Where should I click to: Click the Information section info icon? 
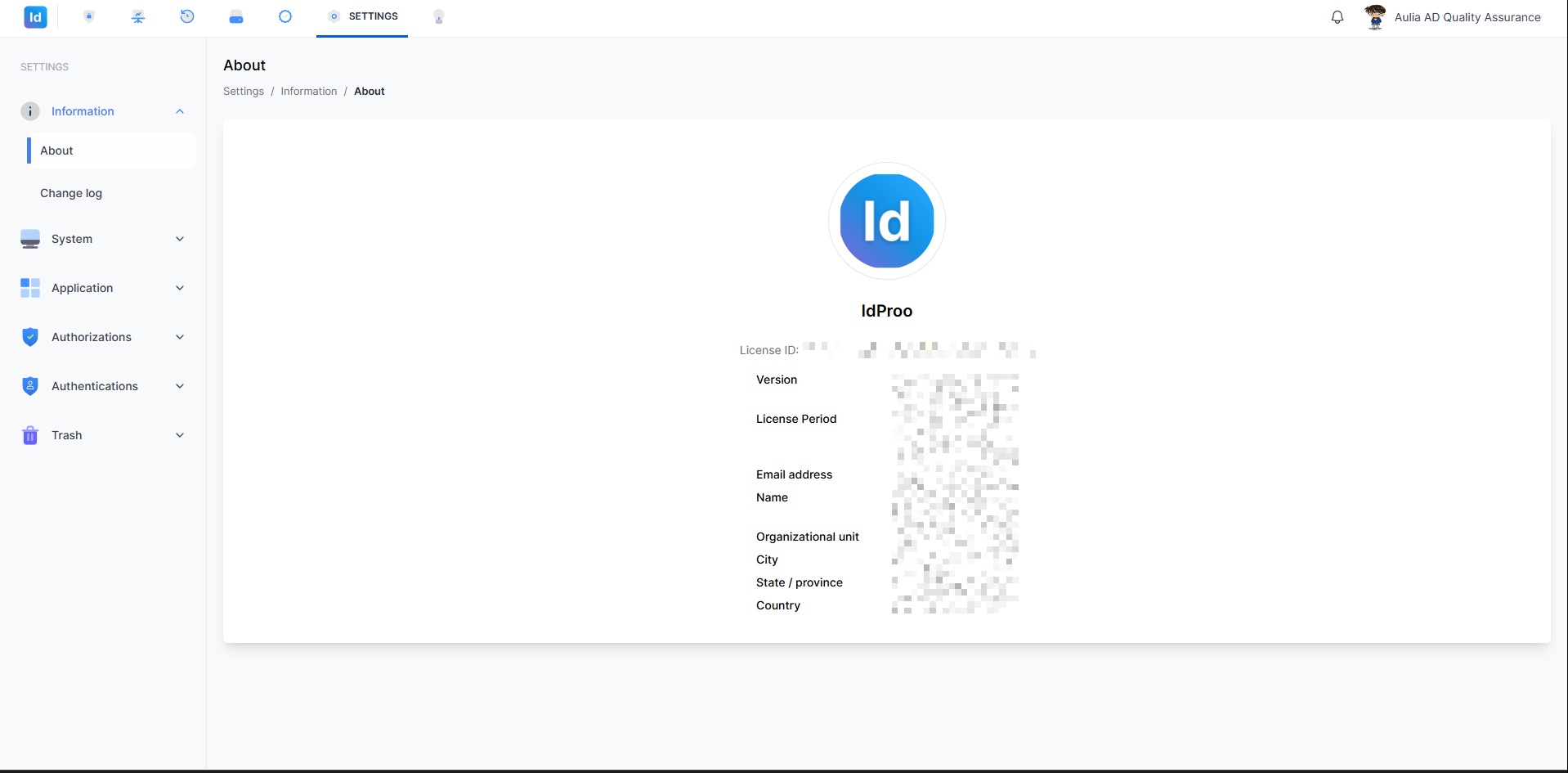tap(30, 111)
